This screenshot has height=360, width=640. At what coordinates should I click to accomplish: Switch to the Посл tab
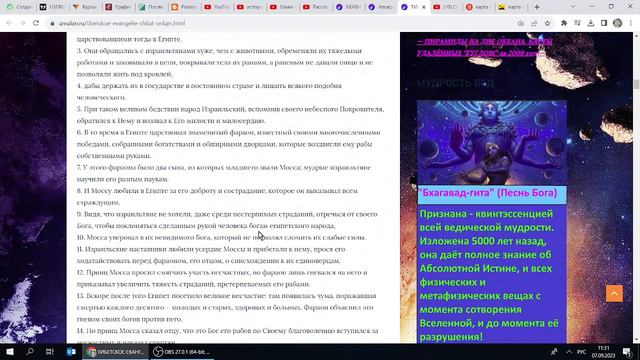click(x=150, y=7)
